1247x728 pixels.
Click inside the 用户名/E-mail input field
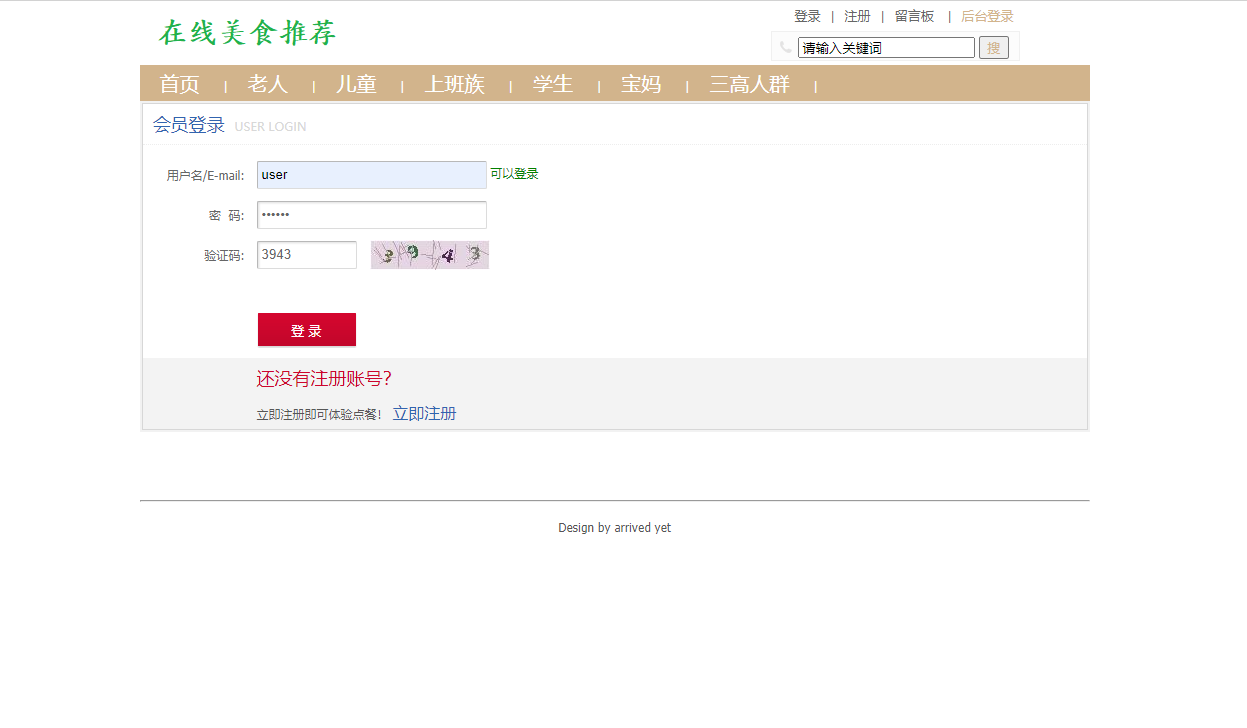371,174
